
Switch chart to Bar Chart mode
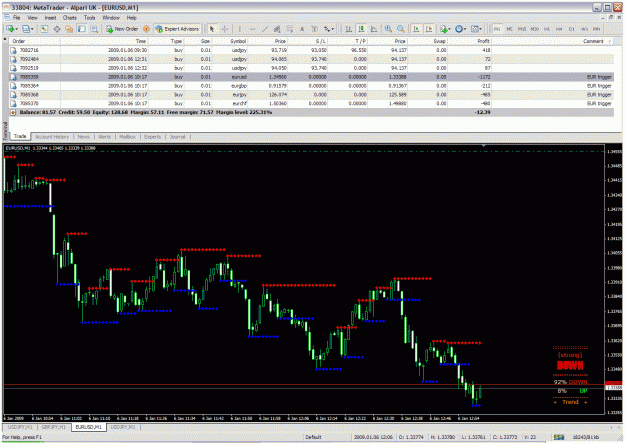(x=349, y=29)
